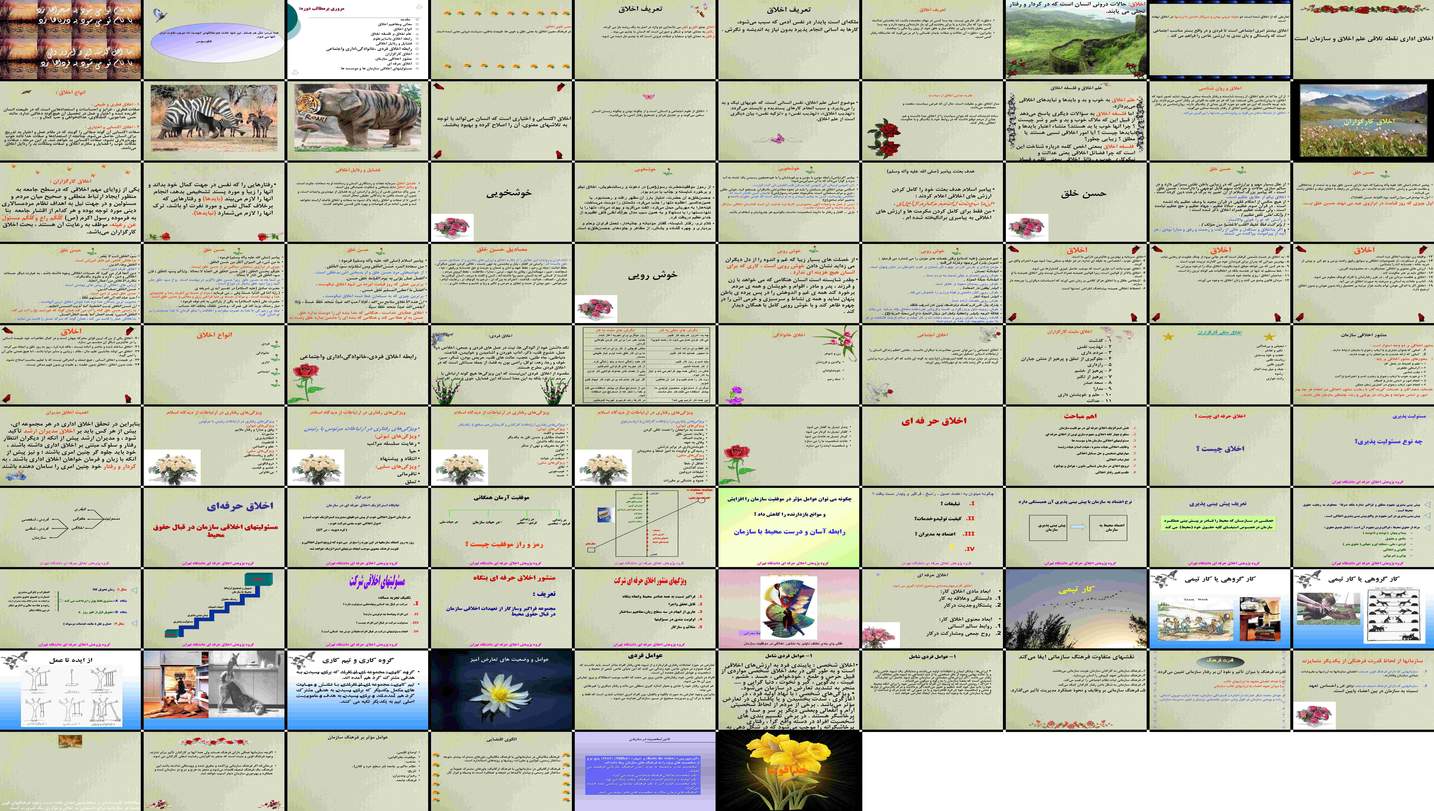Click the blue staircase diagram slide
This screenshot has height=811, width=1434.
[214, 608]
